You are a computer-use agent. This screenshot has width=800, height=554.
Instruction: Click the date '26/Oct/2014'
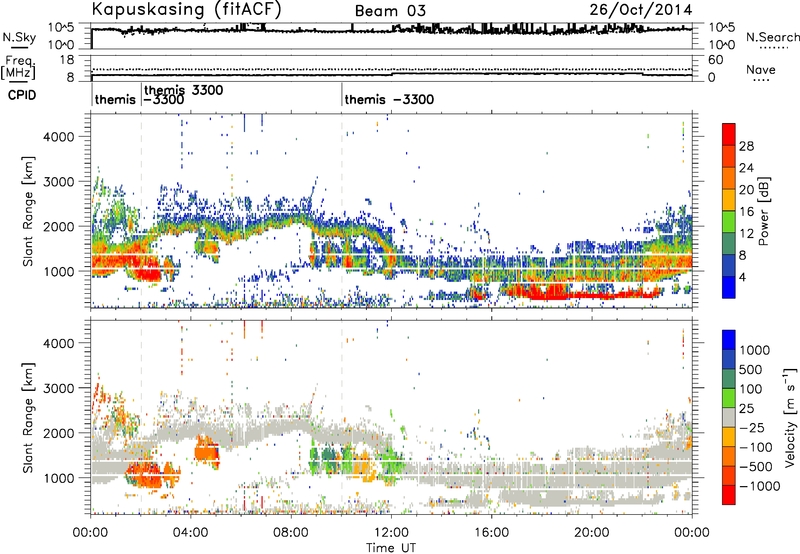[x=641, y=10]
